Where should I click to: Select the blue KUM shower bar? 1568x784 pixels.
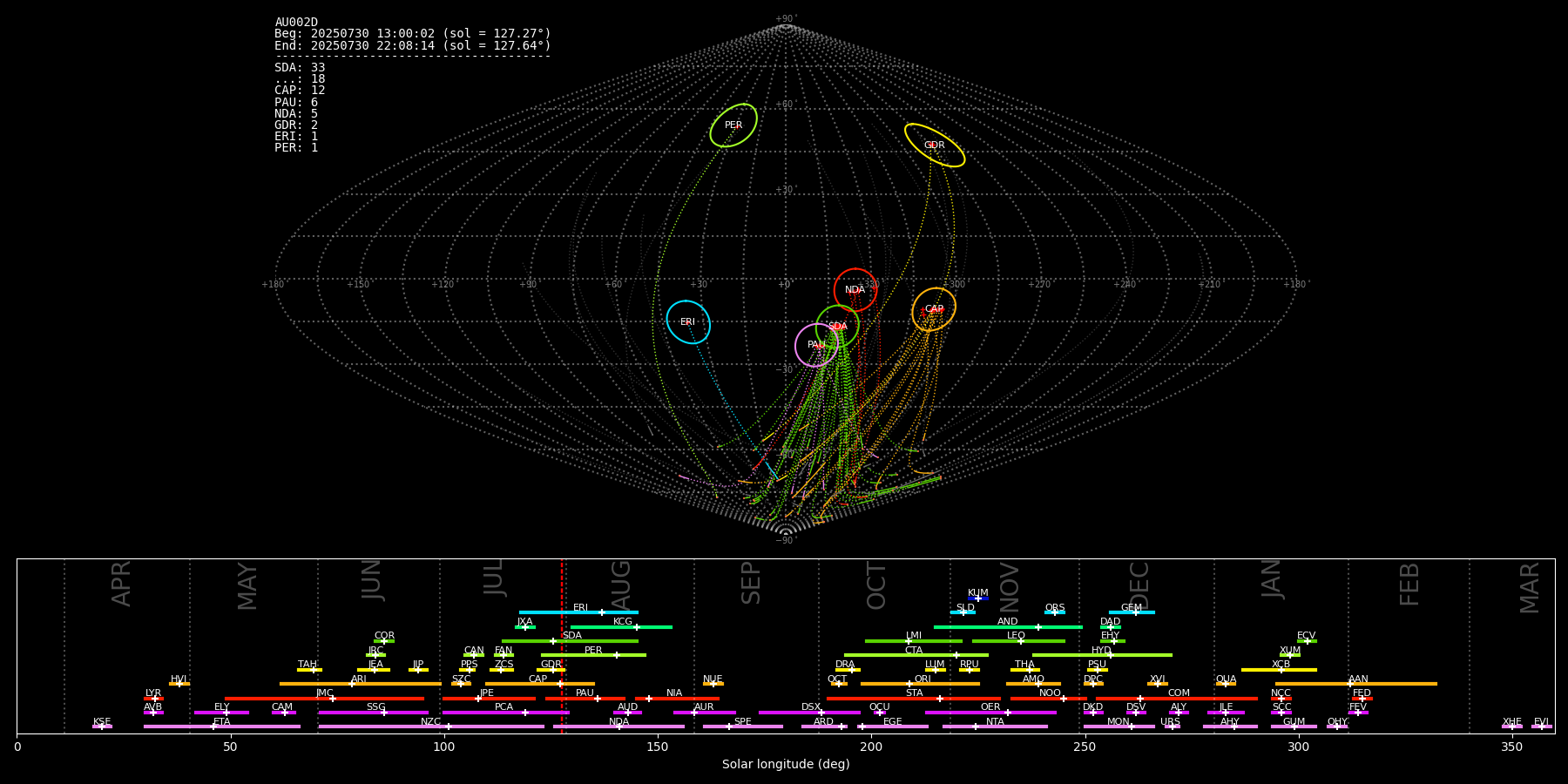tap(978, 598)
